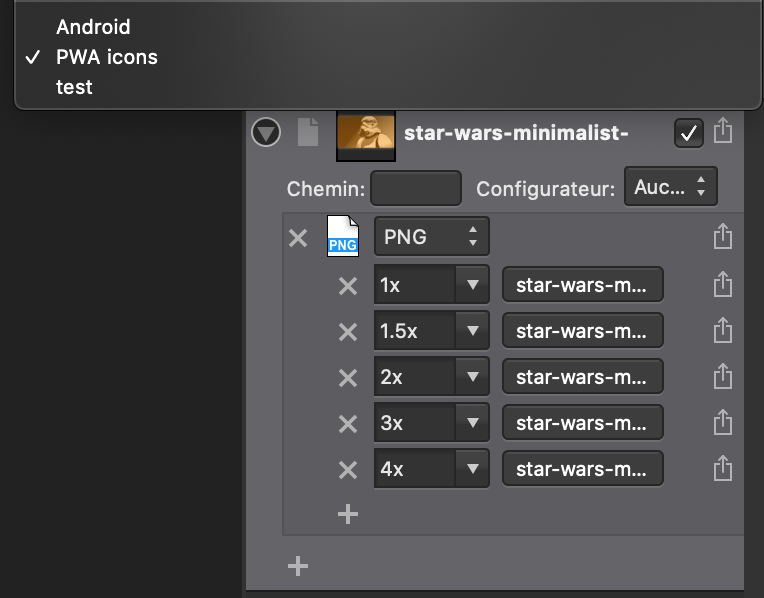Open the Configurateur Auc... dropdown
Viewport: 764px width, 598px height.
tap(670, 187)
